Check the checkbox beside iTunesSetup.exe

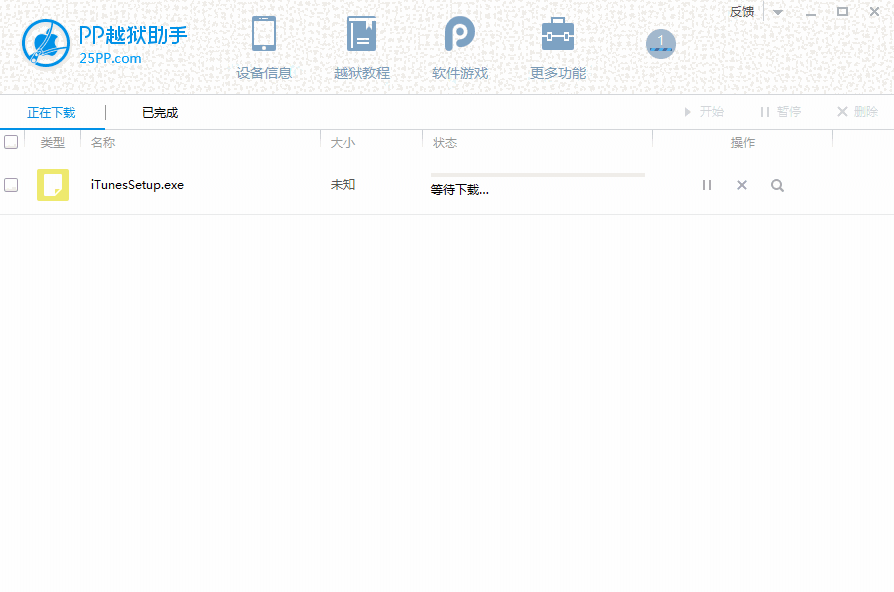point(11,184)
